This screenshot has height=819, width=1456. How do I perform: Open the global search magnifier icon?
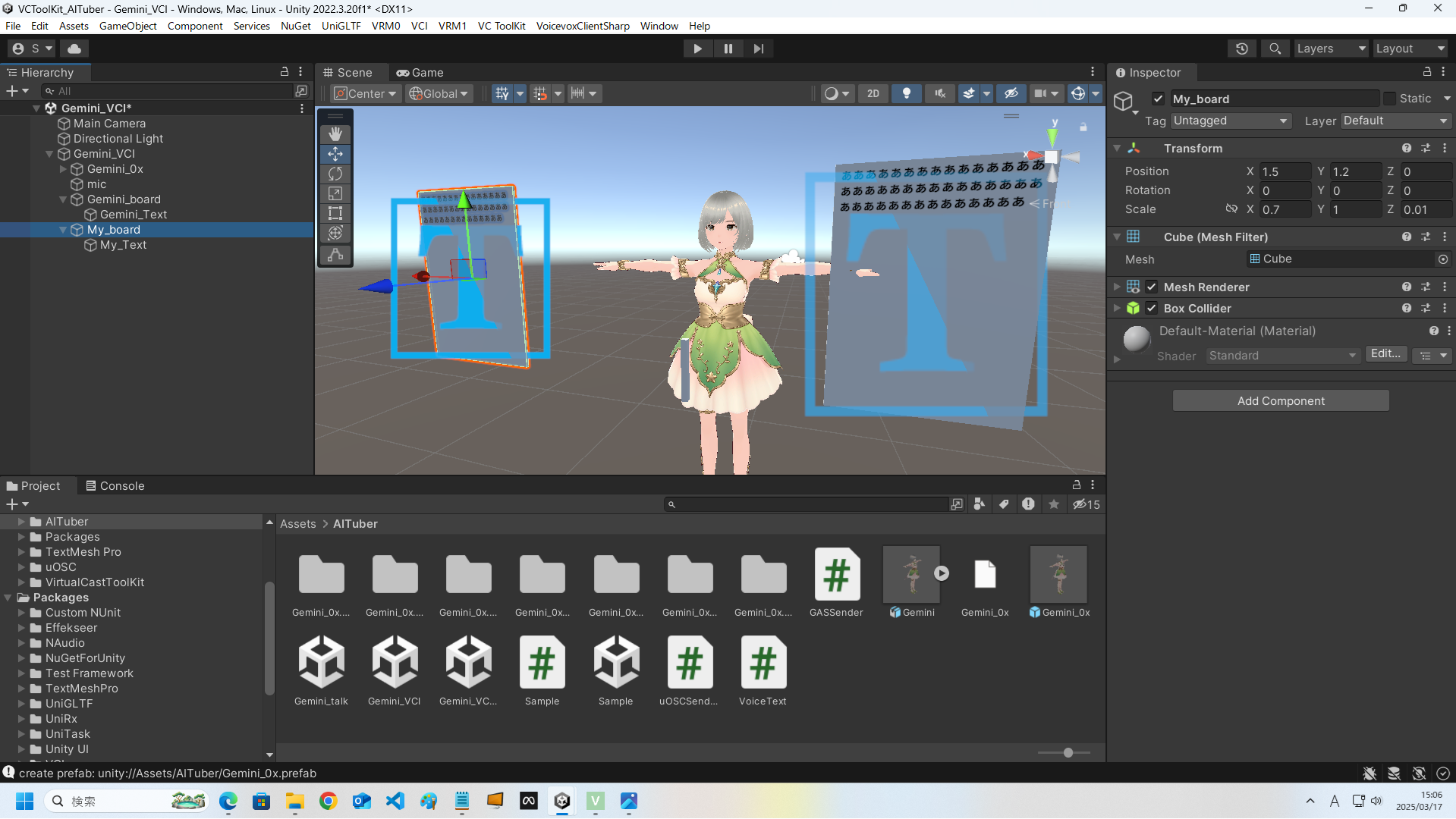(x=1275, y=49)
